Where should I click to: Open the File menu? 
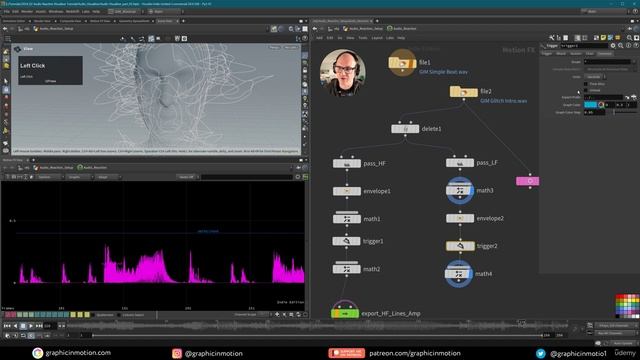(7, 11)
